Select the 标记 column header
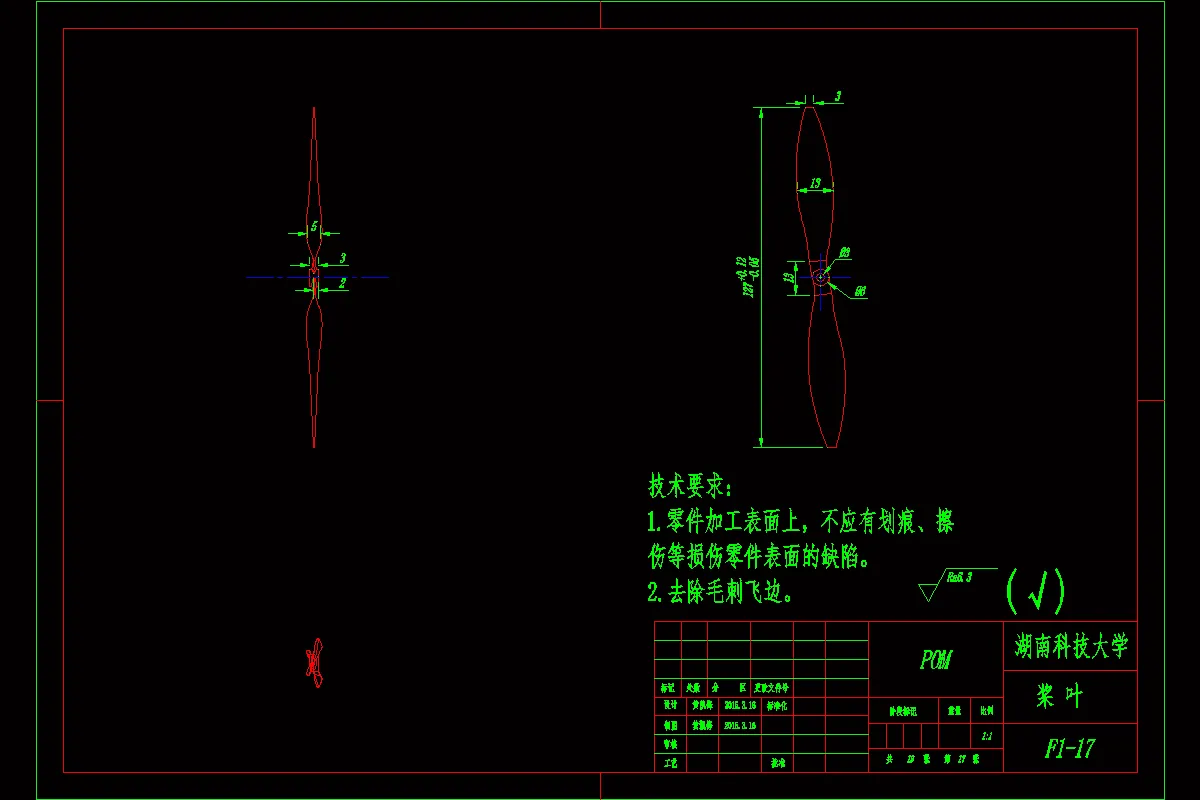Screen dimensions: 1200x800 [668, 688]
